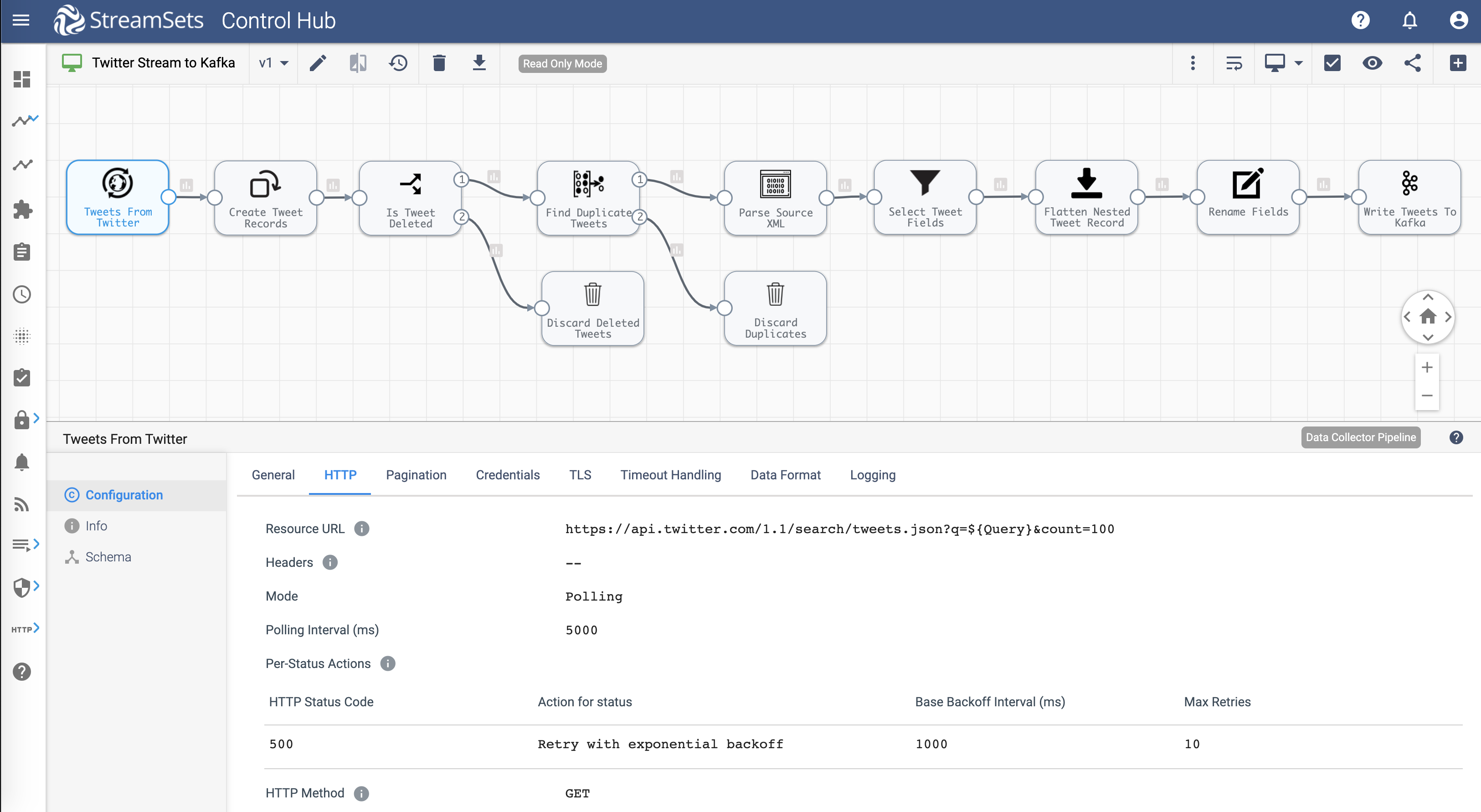This screenshot has height=812, width=1481.
Task: Select the Find Duplicate Tweets stage
Action: 588,197
